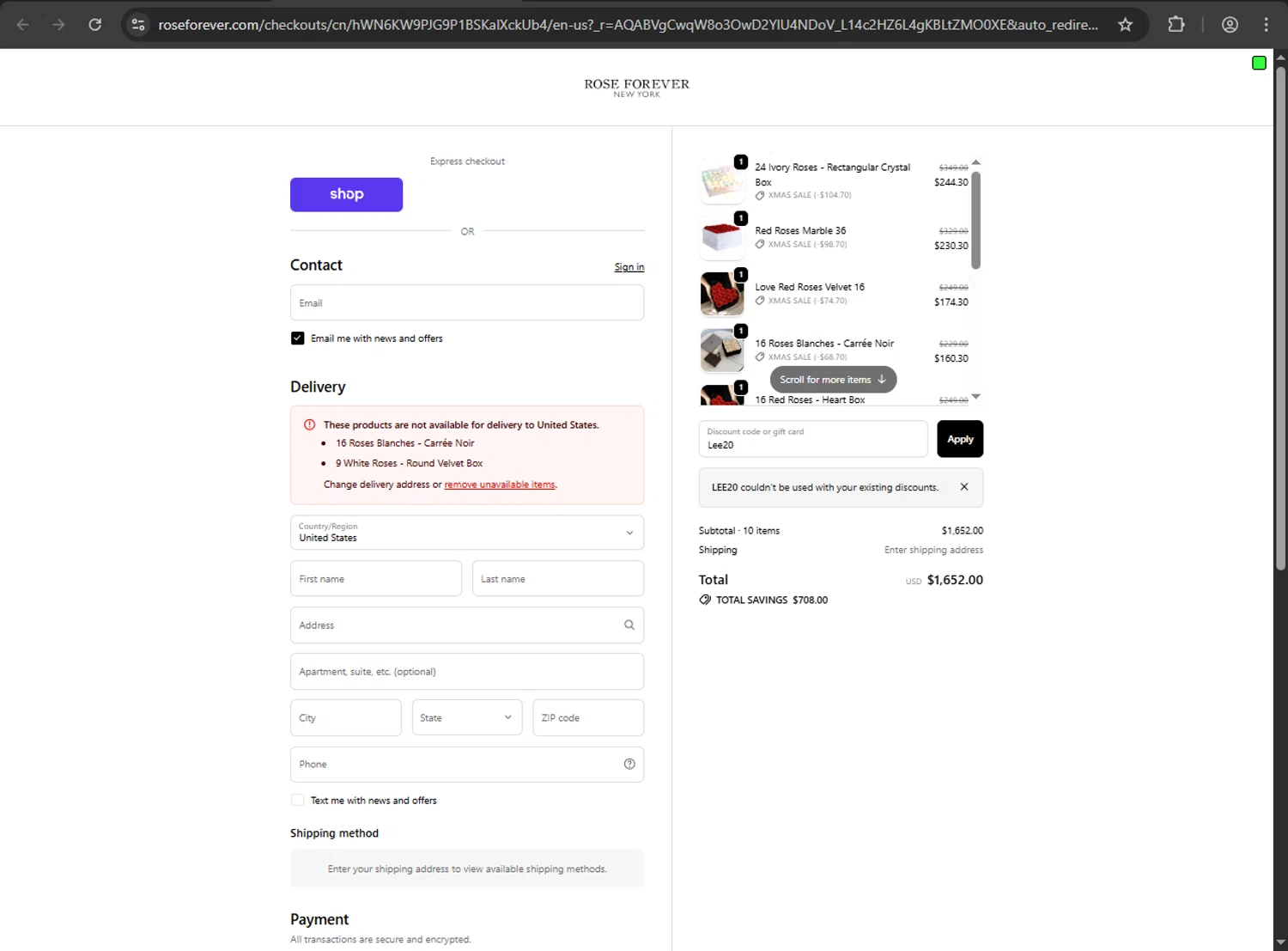Bookmark this page with the star icon
Viewport: 1288px width, 951px height.
point(1125,24)
